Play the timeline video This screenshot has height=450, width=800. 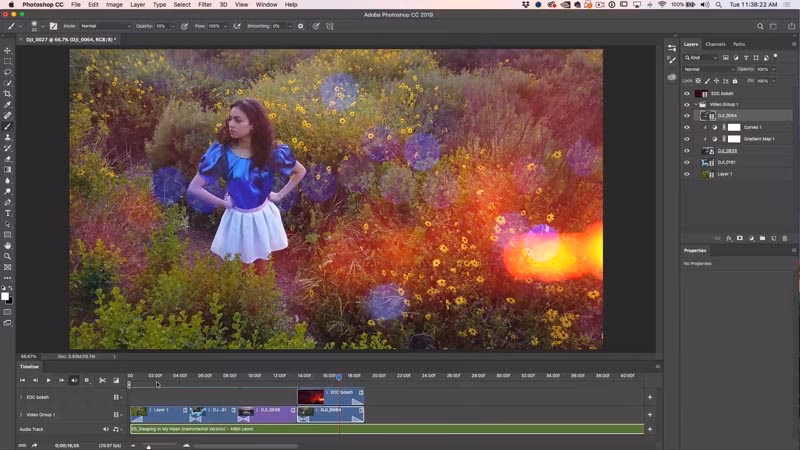click(x=48, y=380)
